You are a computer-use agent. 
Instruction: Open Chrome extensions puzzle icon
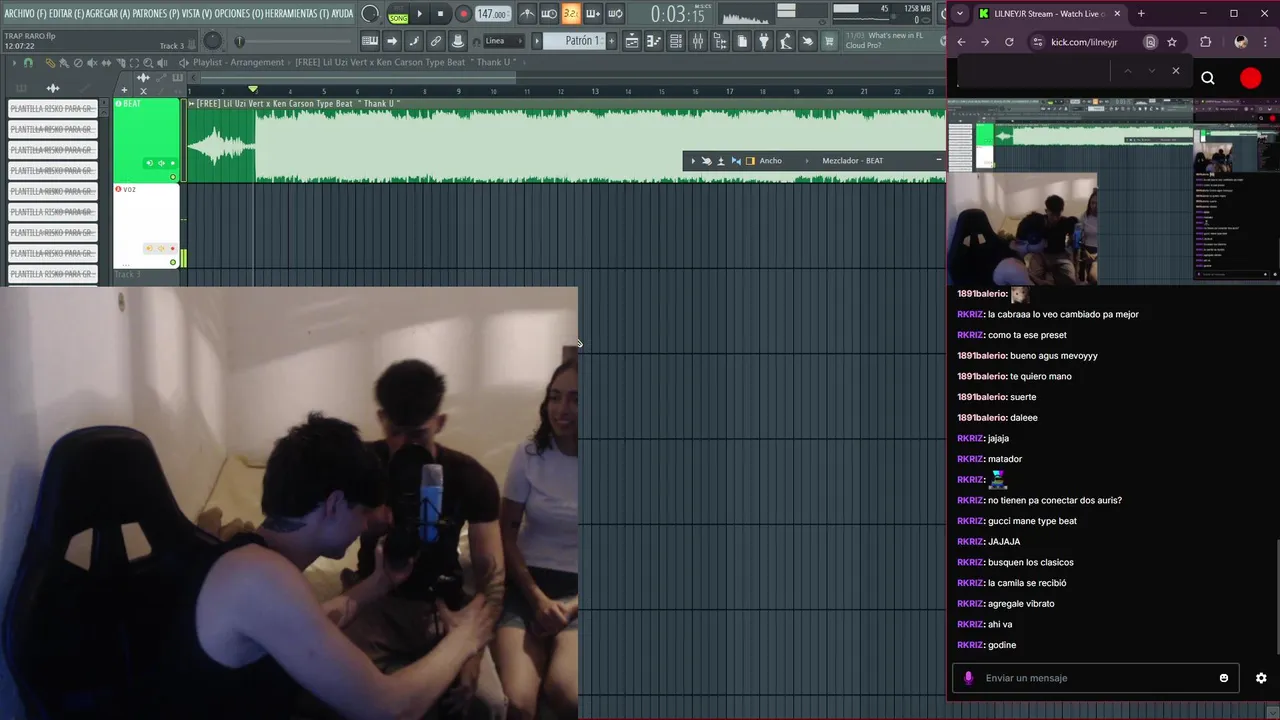click(x=1205, y=42)
